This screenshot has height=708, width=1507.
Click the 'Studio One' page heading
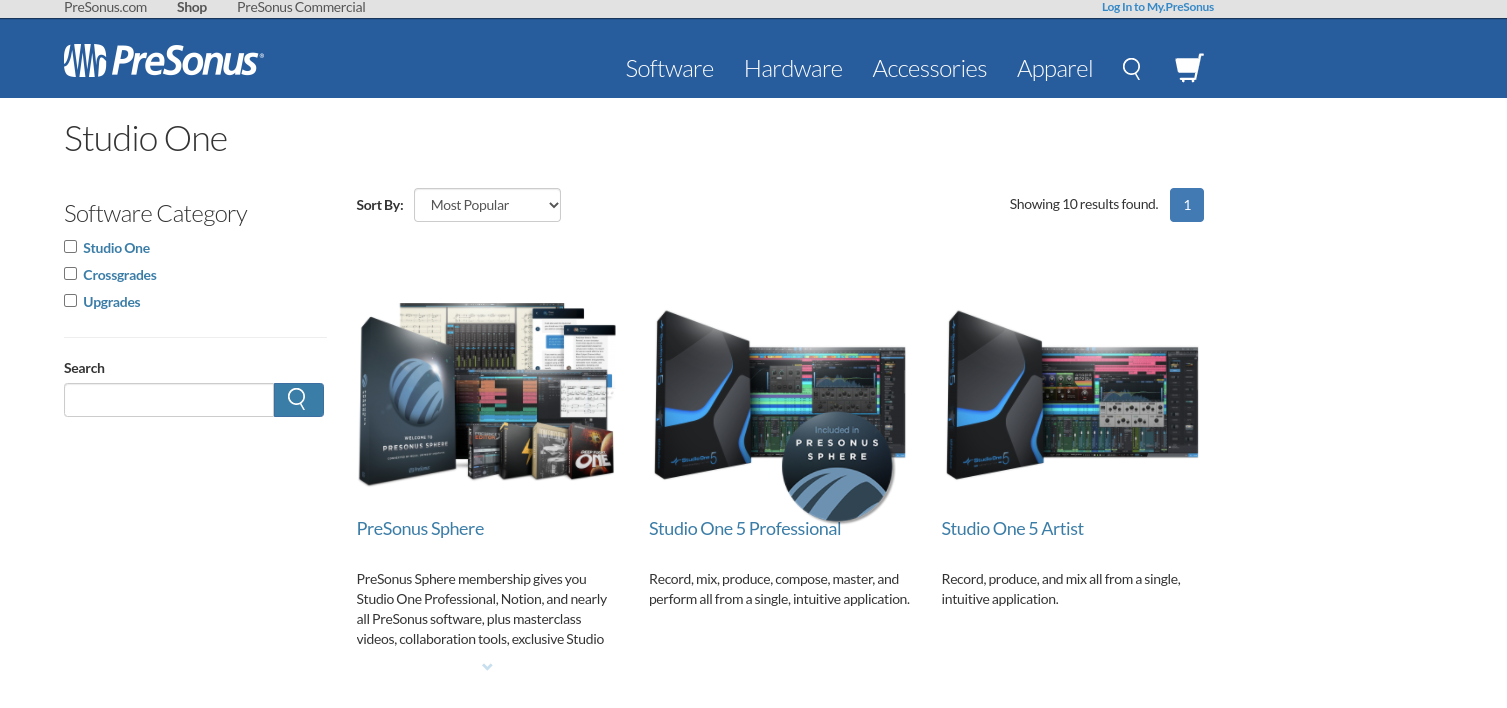click(146, 138)
